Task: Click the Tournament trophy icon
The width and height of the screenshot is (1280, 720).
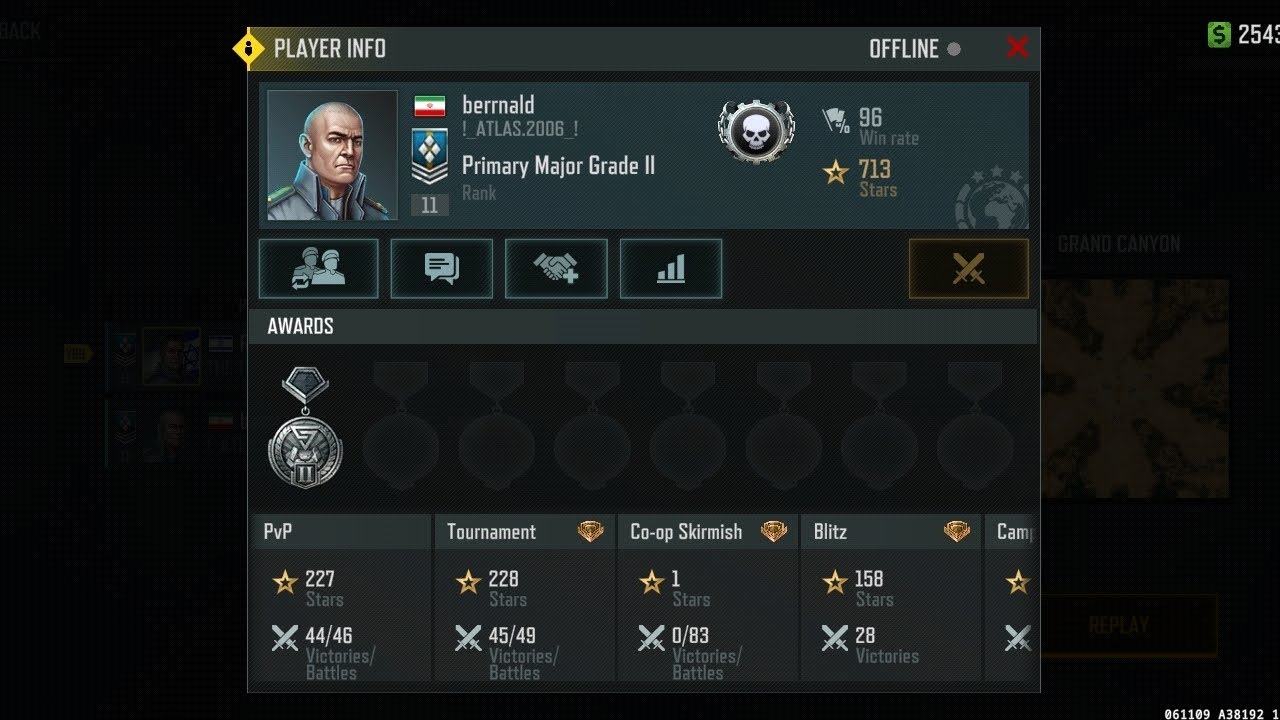Action: pos(591,532)
